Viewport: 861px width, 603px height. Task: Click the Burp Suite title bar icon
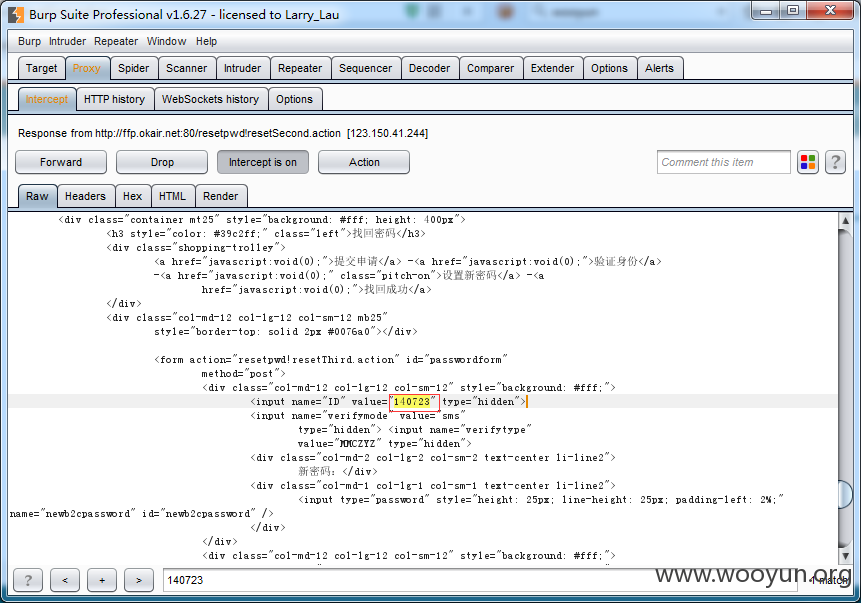[16, 15]
